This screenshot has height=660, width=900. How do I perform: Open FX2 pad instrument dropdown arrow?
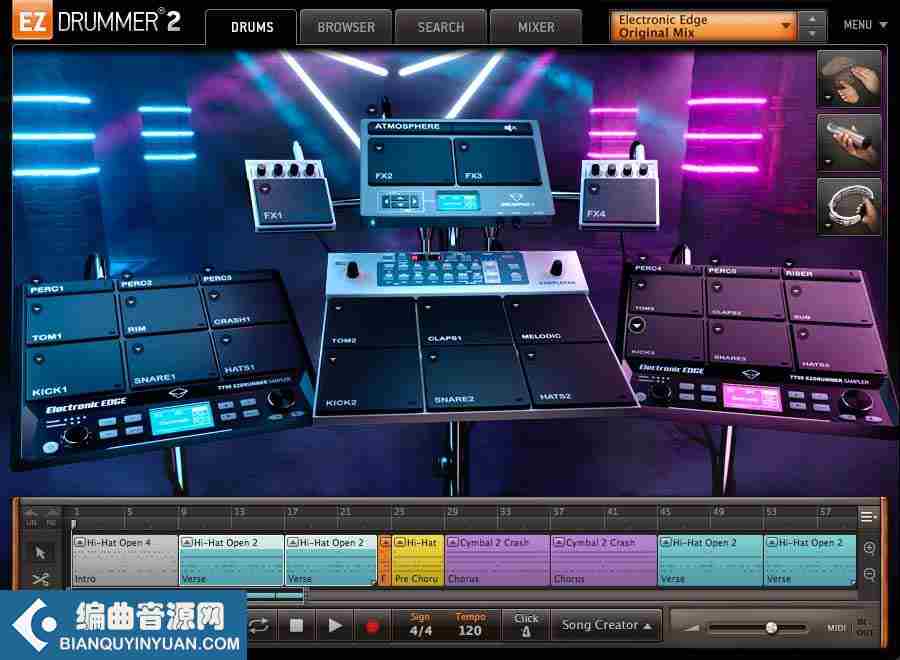click(x=379, y=147)
